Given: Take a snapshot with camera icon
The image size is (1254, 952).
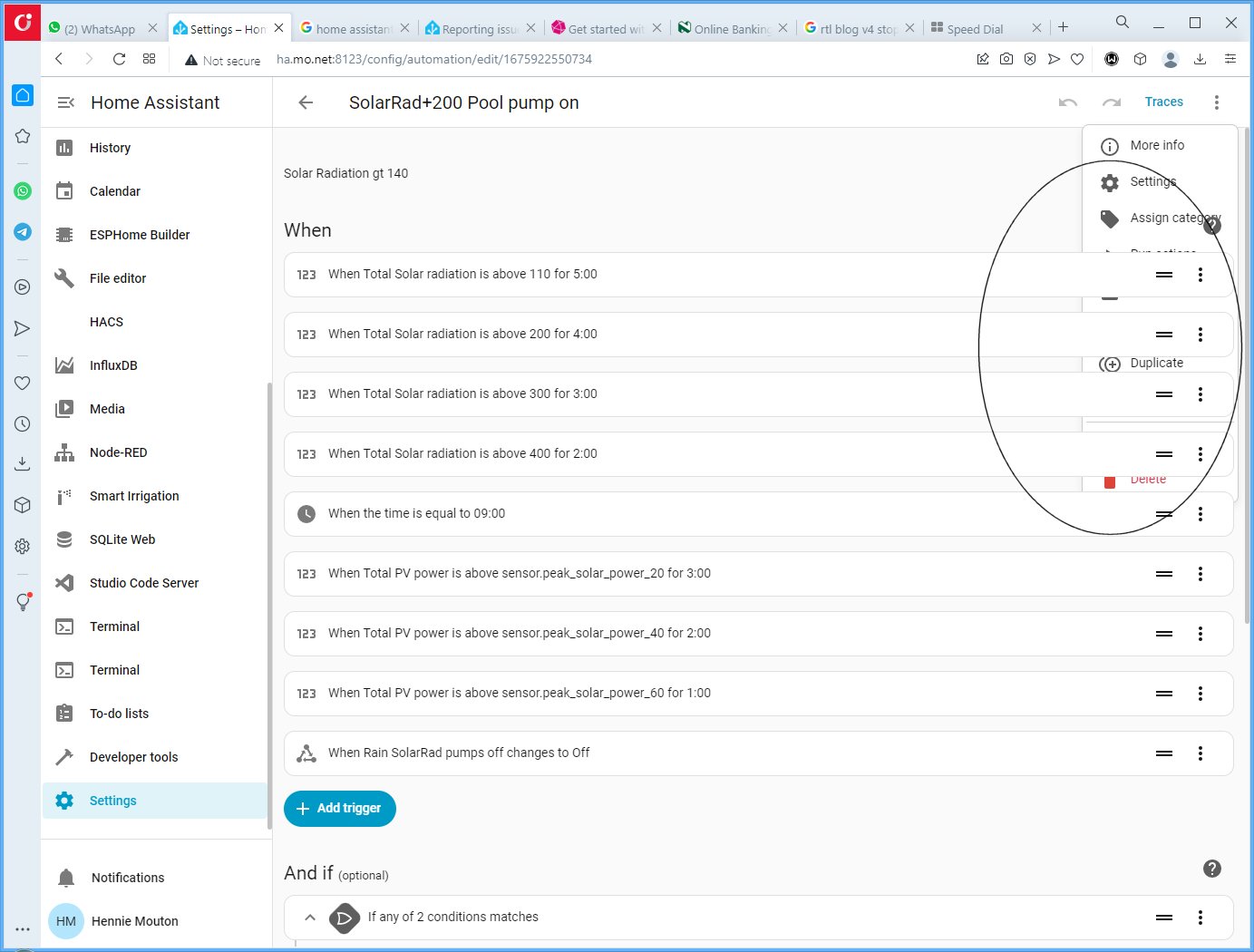Looking at the screenshot, I should 1006,59.
